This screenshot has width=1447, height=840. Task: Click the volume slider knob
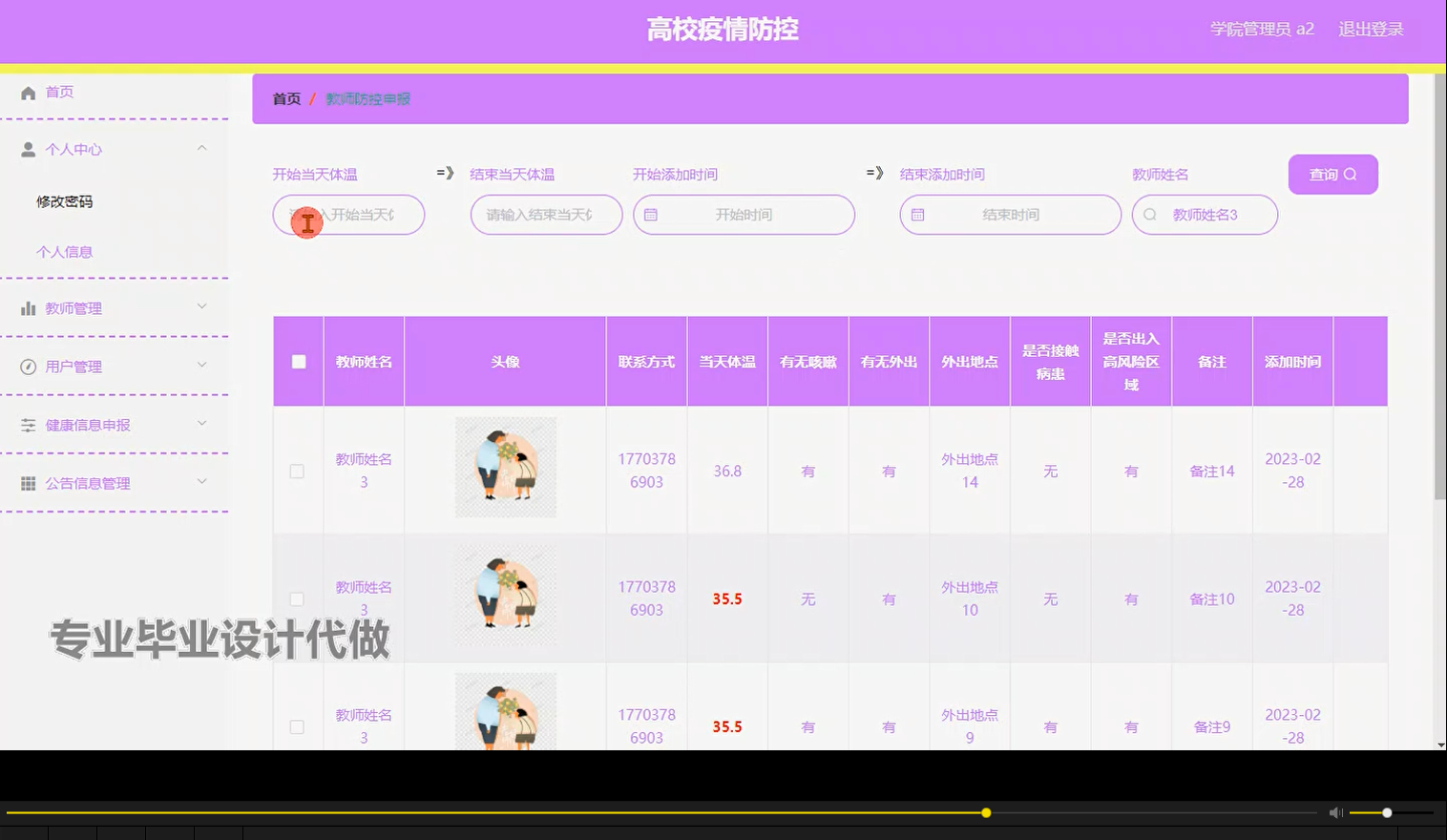tap(1387, 813)
